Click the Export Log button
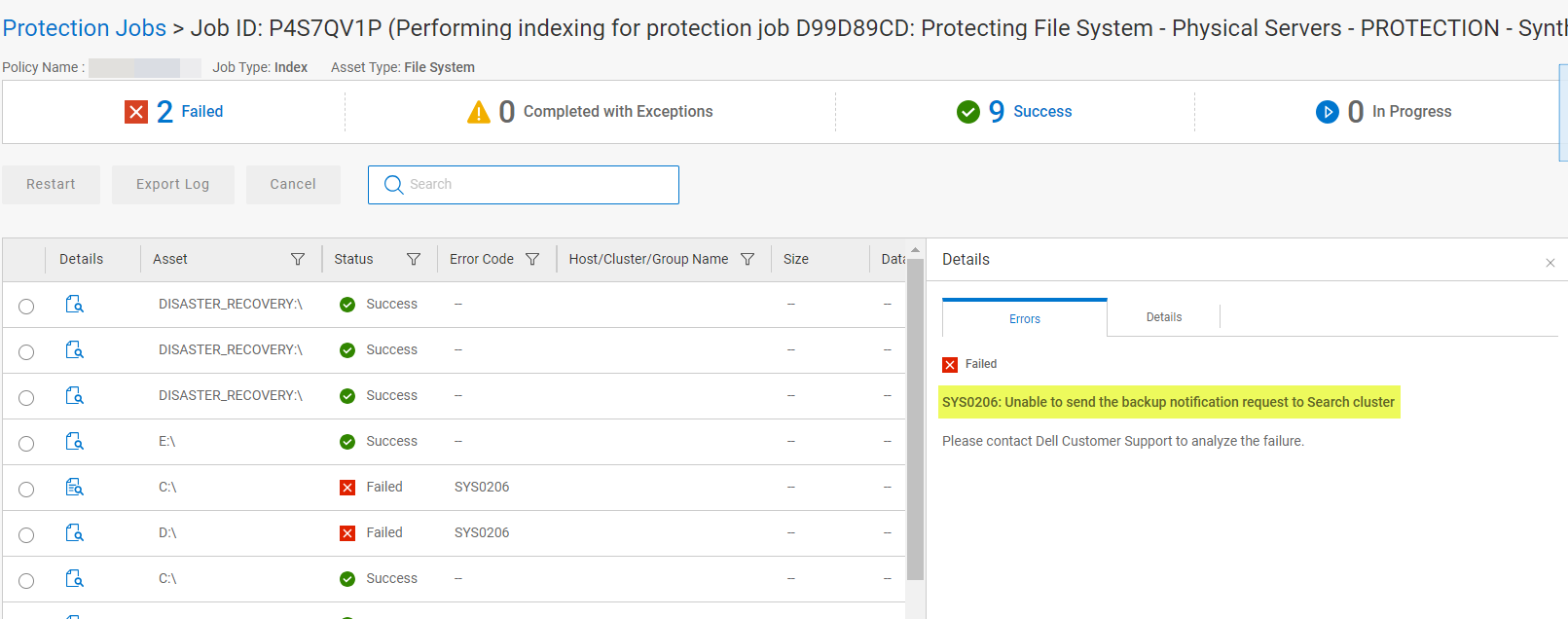 pyautogui.click(x=172, y=184)
